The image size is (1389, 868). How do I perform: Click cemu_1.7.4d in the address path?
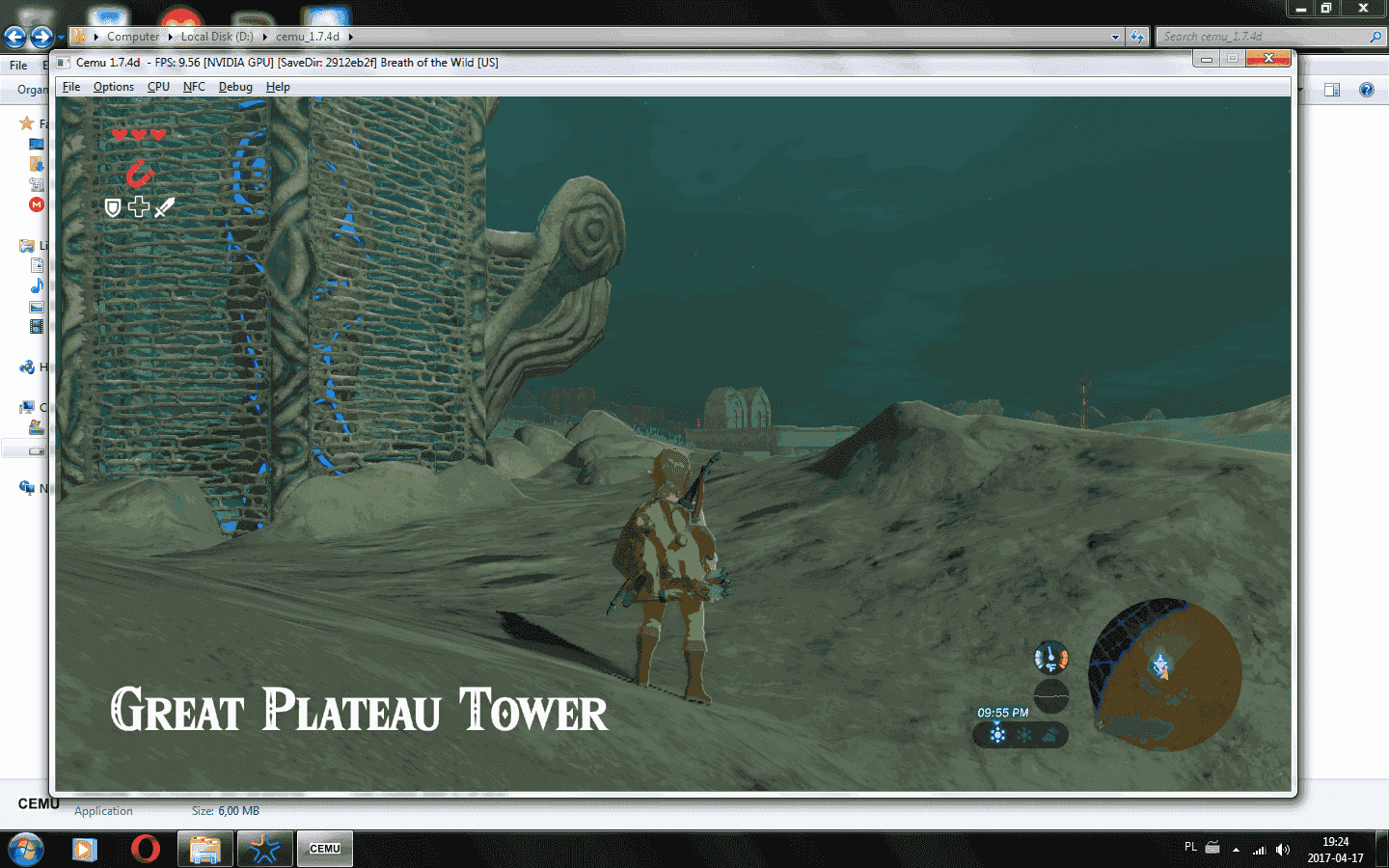coord(308,37)
